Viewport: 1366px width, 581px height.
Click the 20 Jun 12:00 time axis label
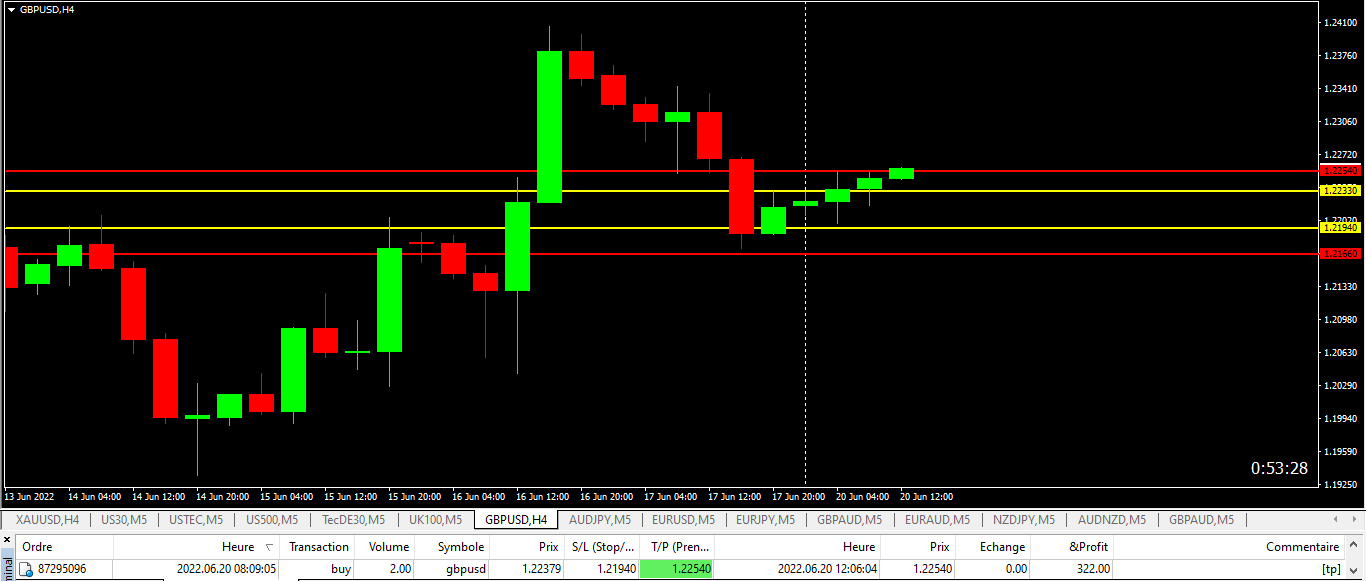[x=927, y=497]
